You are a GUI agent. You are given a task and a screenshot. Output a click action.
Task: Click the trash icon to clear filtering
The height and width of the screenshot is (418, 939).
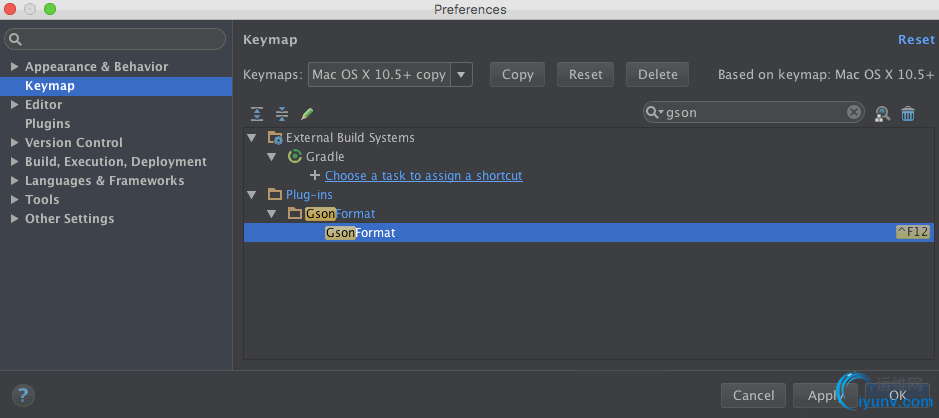coord(908,114)
